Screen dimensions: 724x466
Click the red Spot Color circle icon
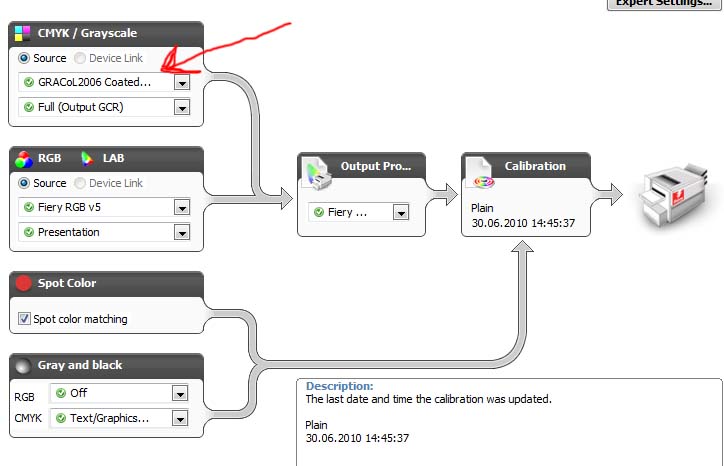(x=24, y=283)
